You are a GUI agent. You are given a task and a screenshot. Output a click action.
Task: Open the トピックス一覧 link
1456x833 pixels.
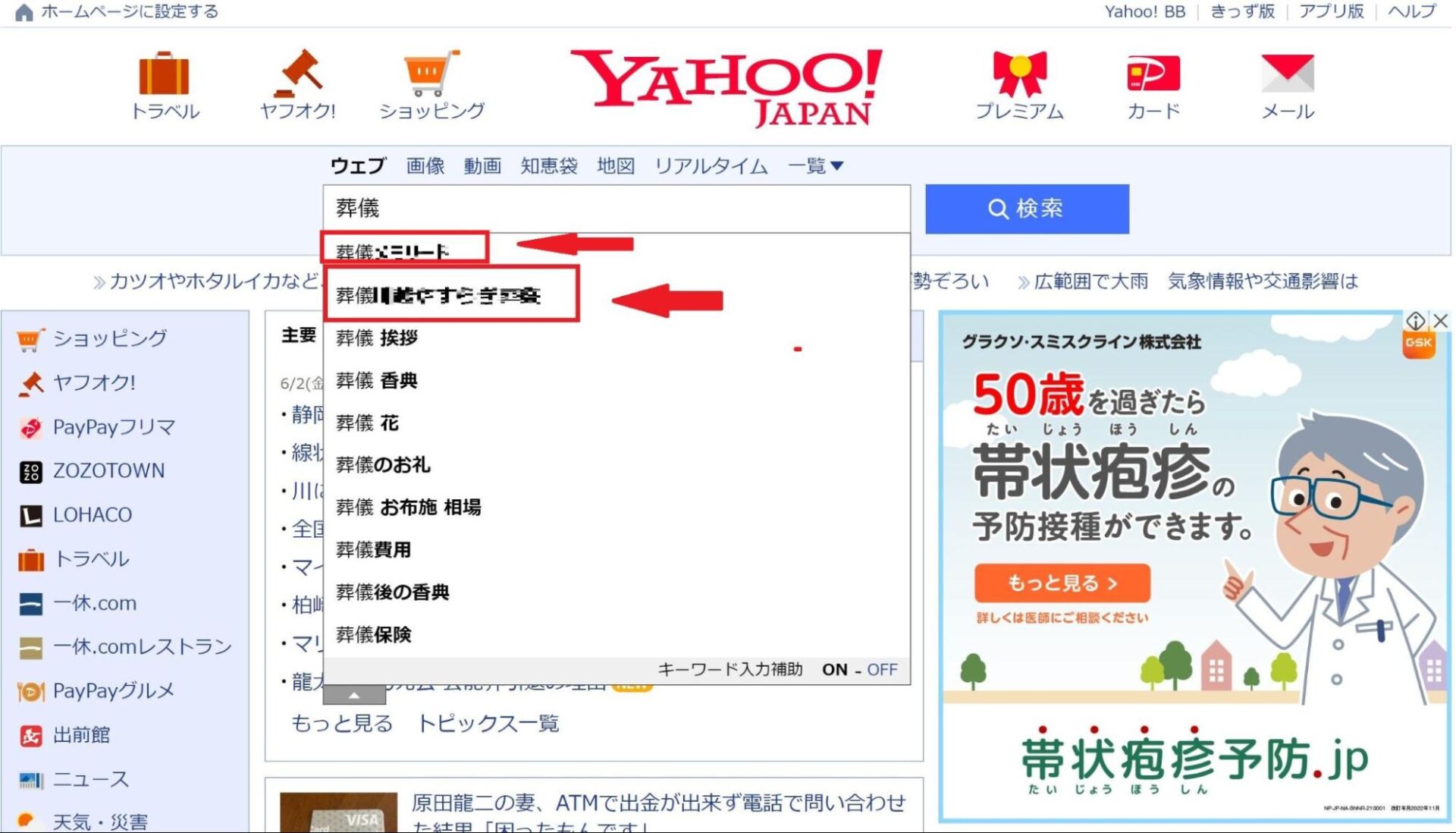(x=488, y=723)
